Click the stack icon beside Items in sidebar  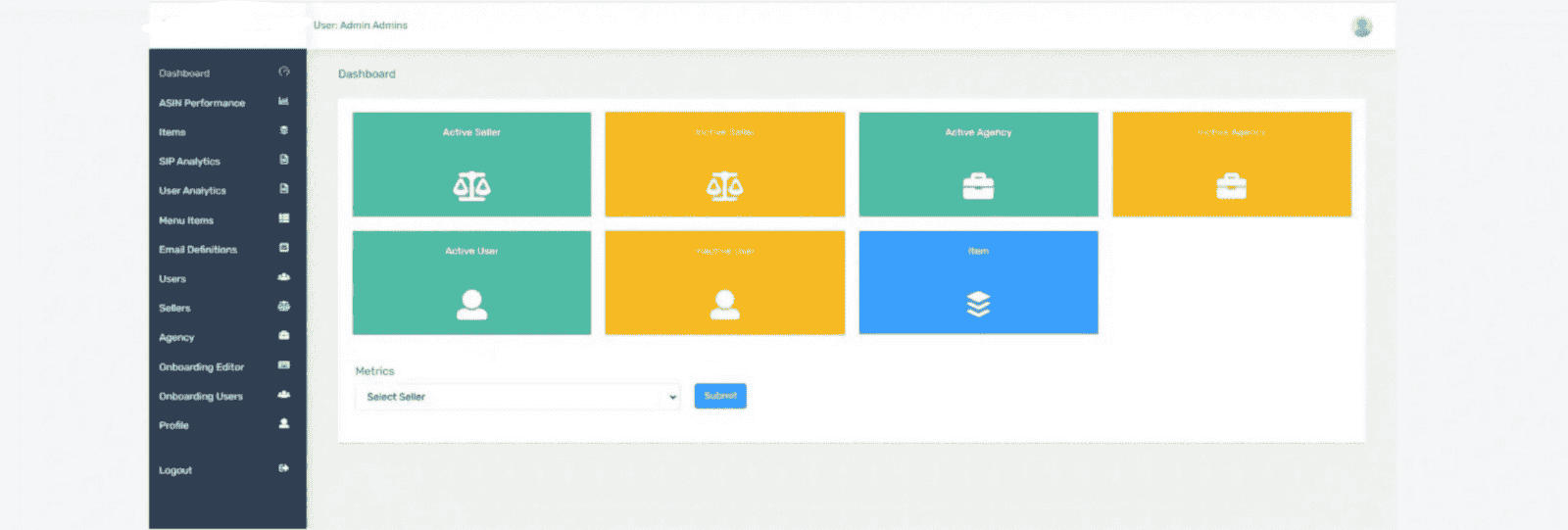[x=284, y=130]
